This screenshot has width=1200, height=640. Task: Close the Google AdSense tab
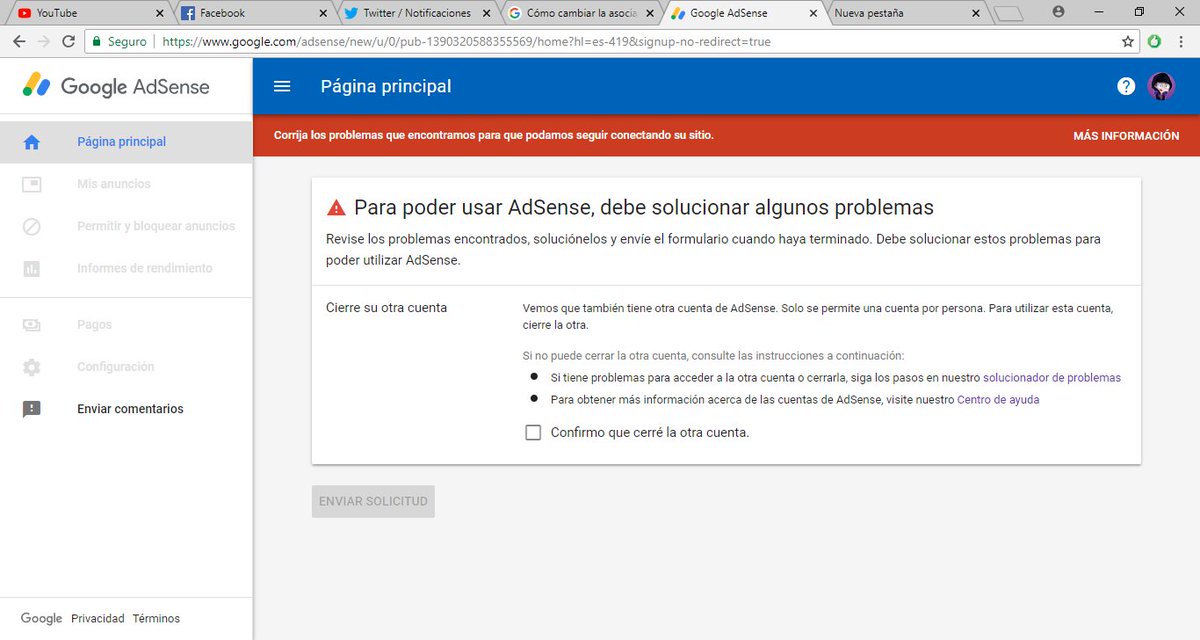tap(811, 14)
